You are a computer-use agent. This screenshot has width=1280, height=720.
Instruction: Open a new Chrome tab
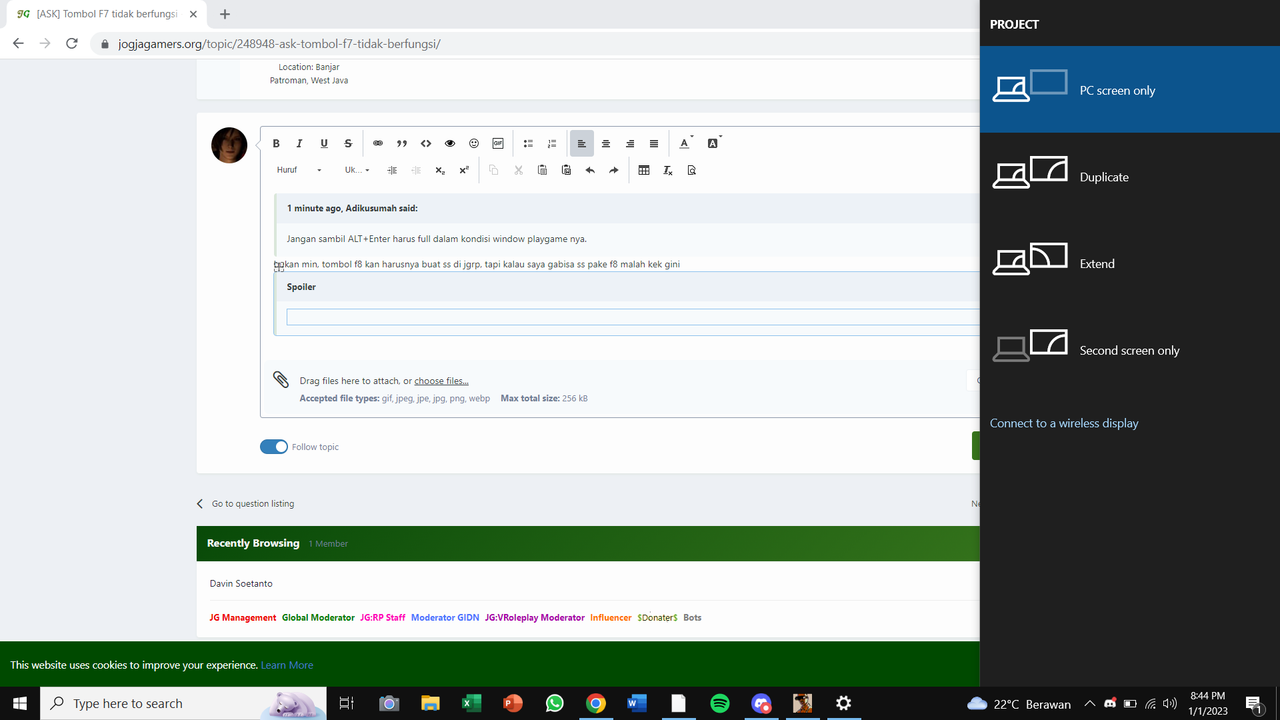pyautogui.click(x=225, y=14)
